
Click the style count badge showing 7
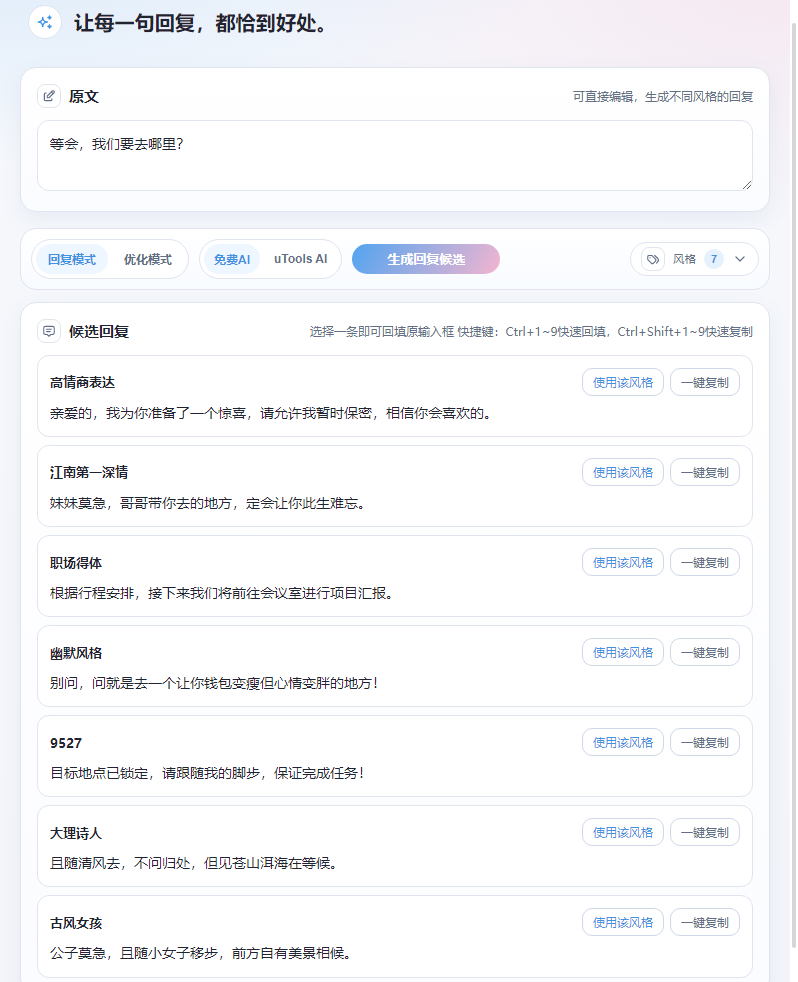point(713,259)
